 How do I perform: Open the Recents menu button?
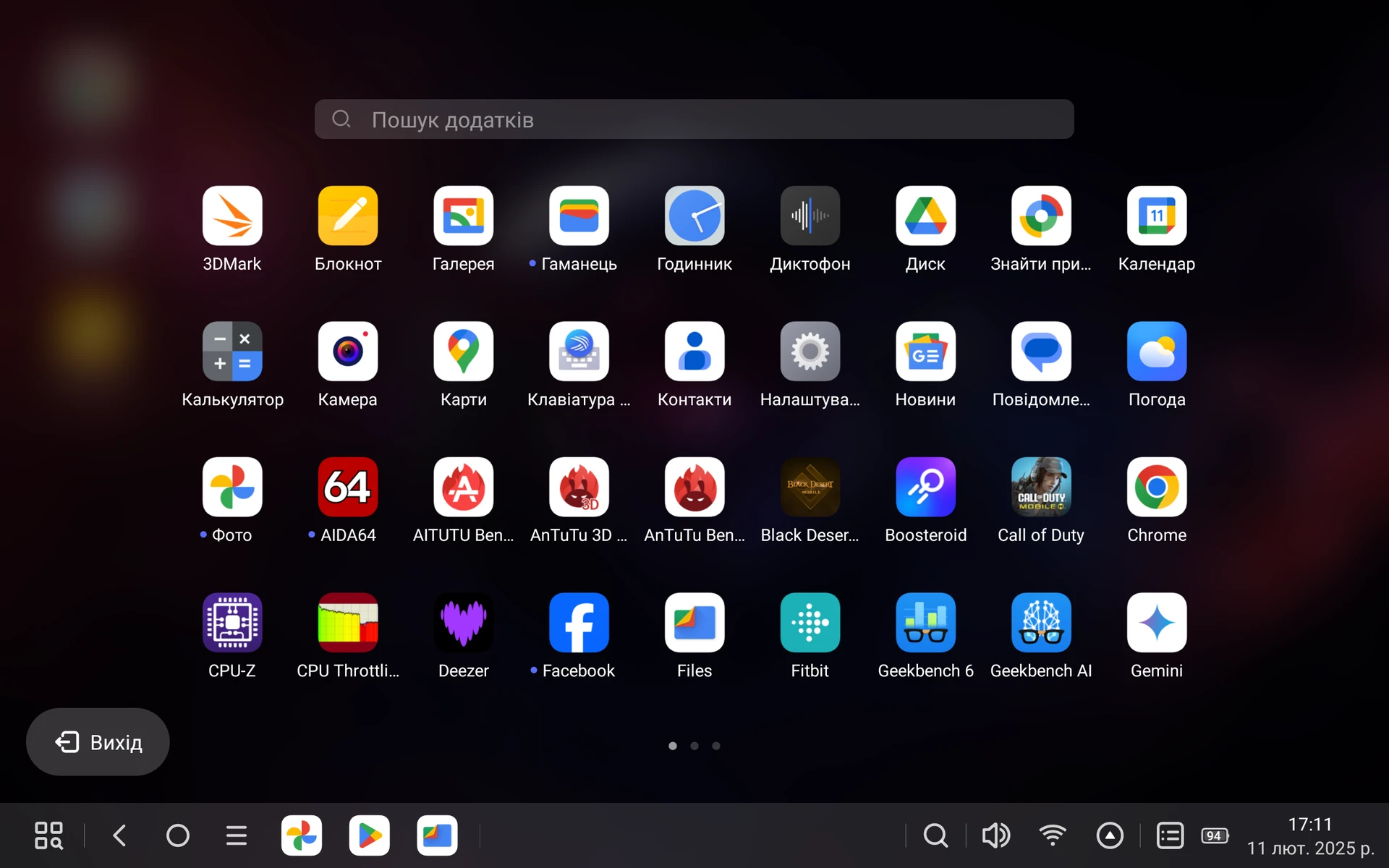[x=237, y=835]
